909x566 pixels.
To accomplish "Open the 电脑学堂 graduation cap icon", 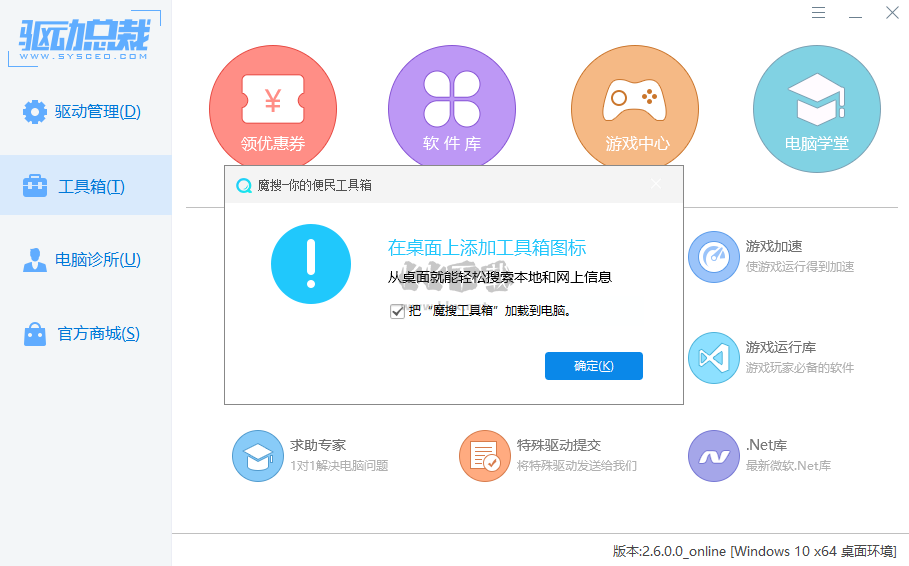I will [816, 108].
